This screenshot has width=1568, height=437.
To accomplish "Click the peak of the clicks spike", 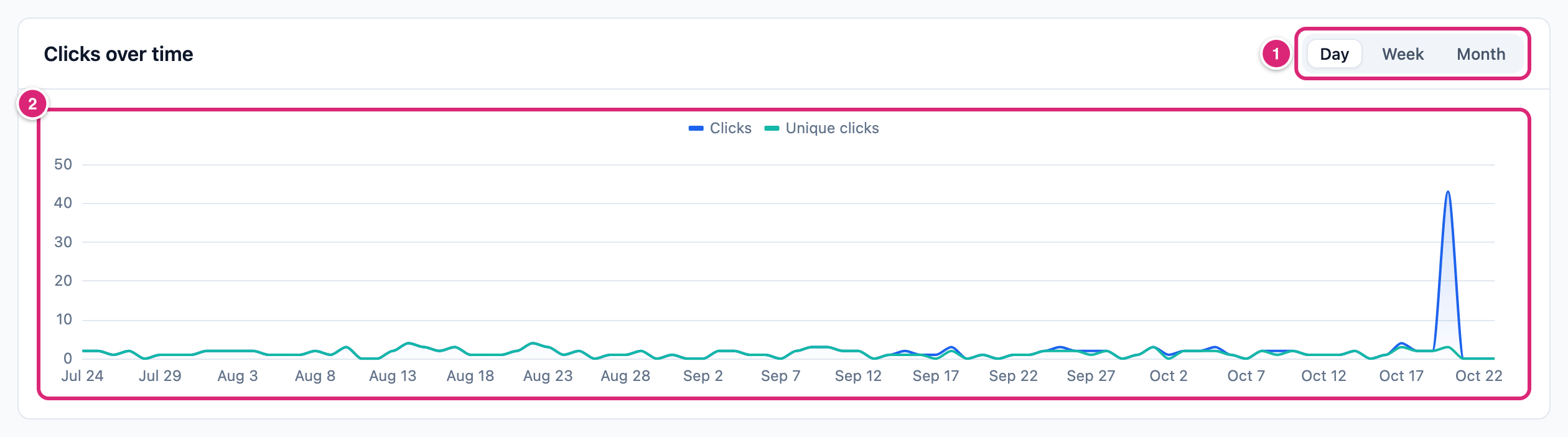I will point(1448,192).
